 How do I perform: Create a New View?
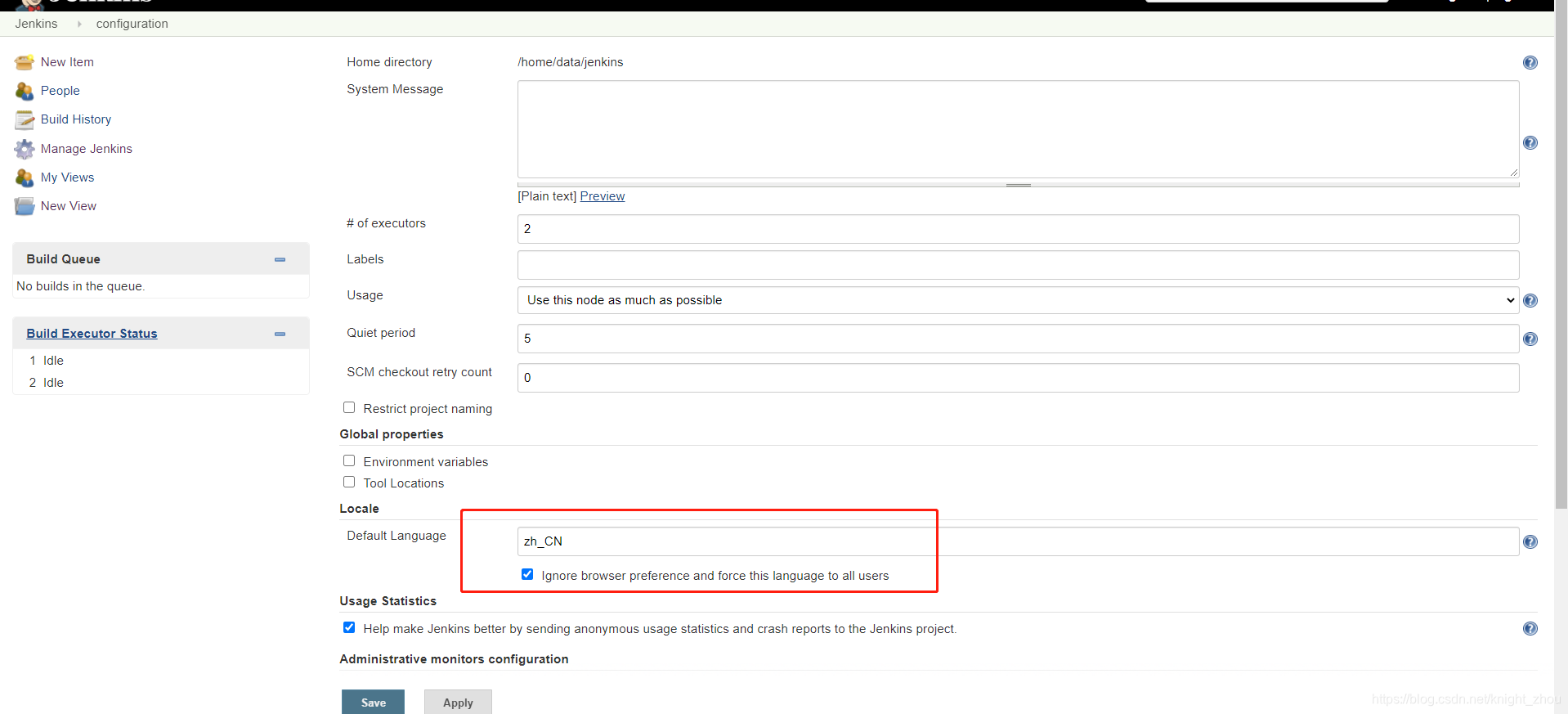coord(69,206)
